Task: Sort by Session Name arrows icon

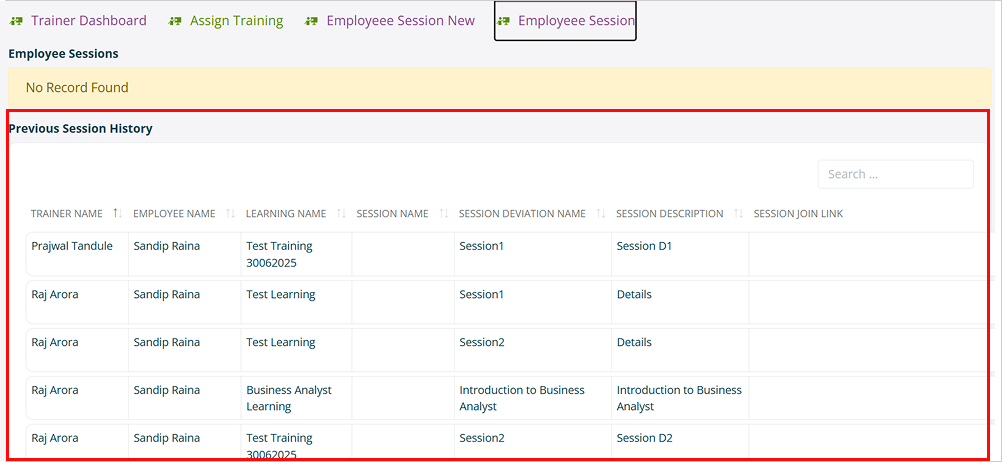Action: (x=443, y=213)
